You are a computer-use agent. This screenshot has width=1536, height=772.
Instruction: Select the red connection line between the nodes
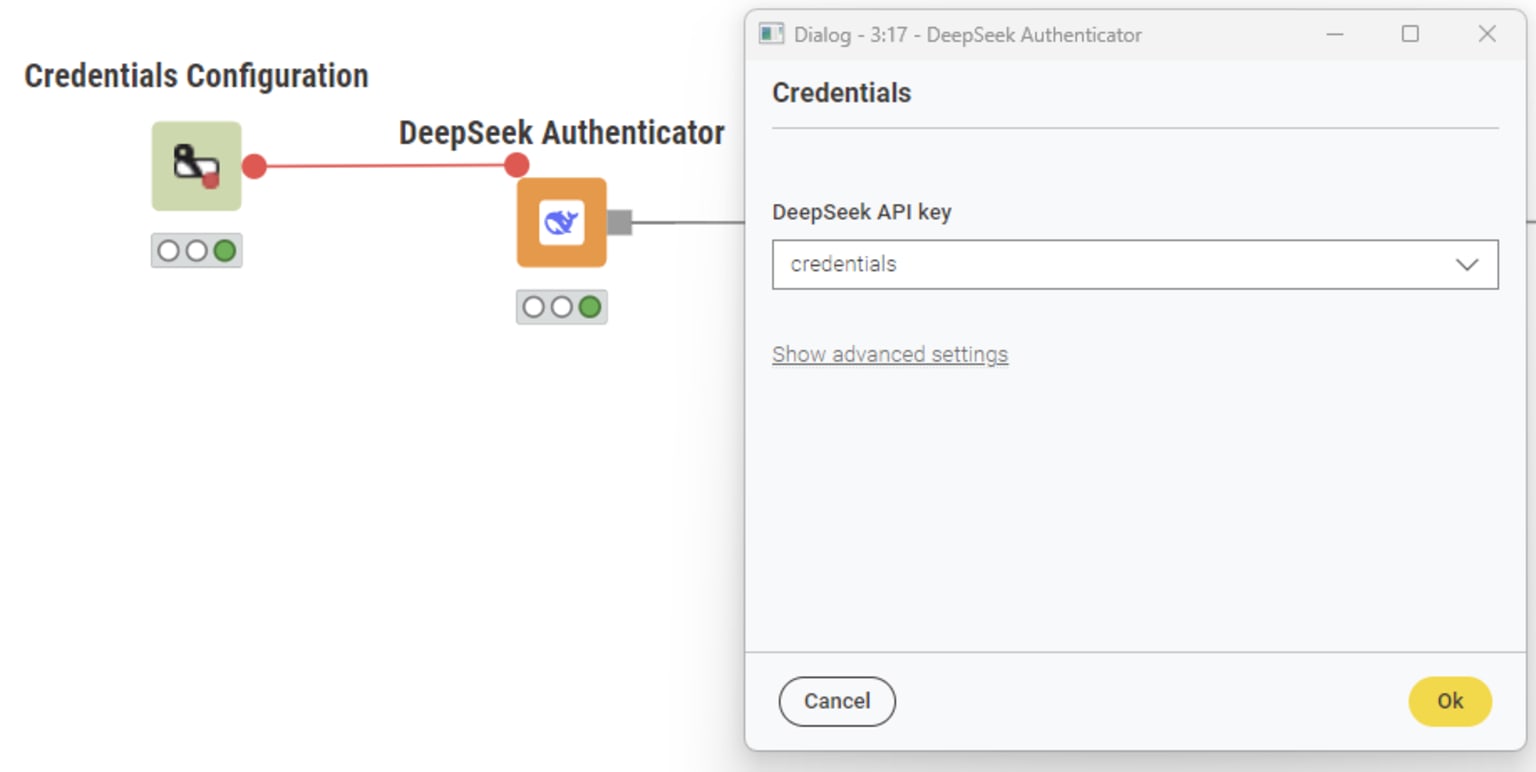(385, 166)
